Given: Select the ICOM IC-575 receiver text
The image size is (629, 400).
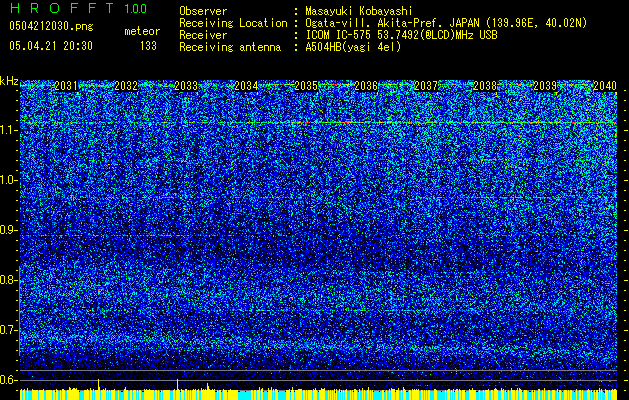Looking at the screenshot, I should (401, 35).
